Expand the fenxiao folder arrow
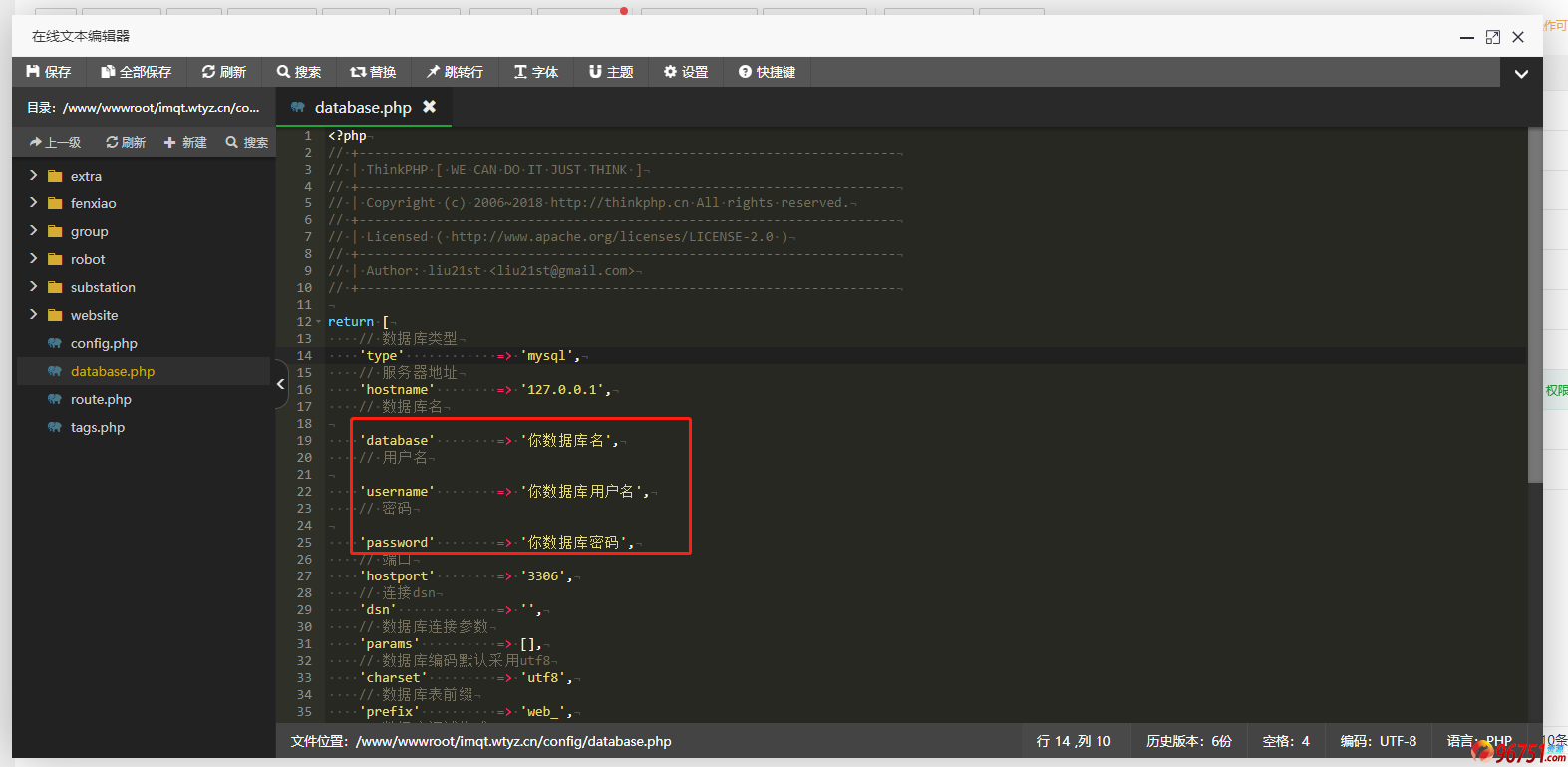This screenshot has height=767, width=1568. pyautogui.click(x=33, y=202)
